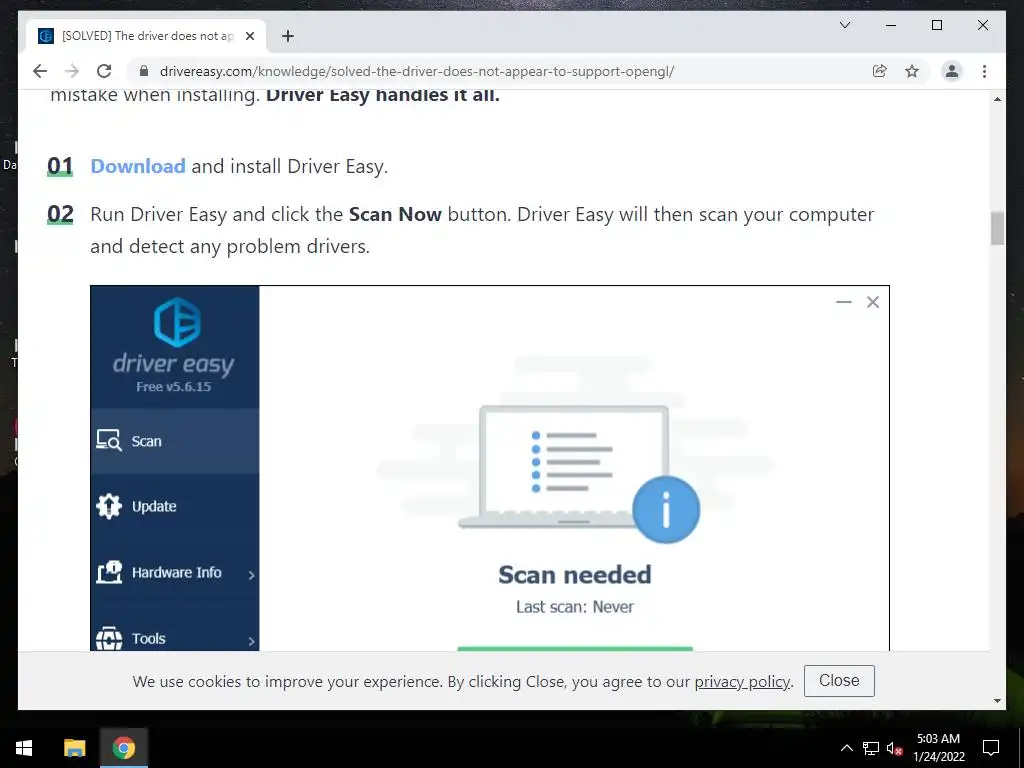Screen dimensions: 1024x768
Task: Click Chrome icon in taskbar
Action: pos(123,748)
